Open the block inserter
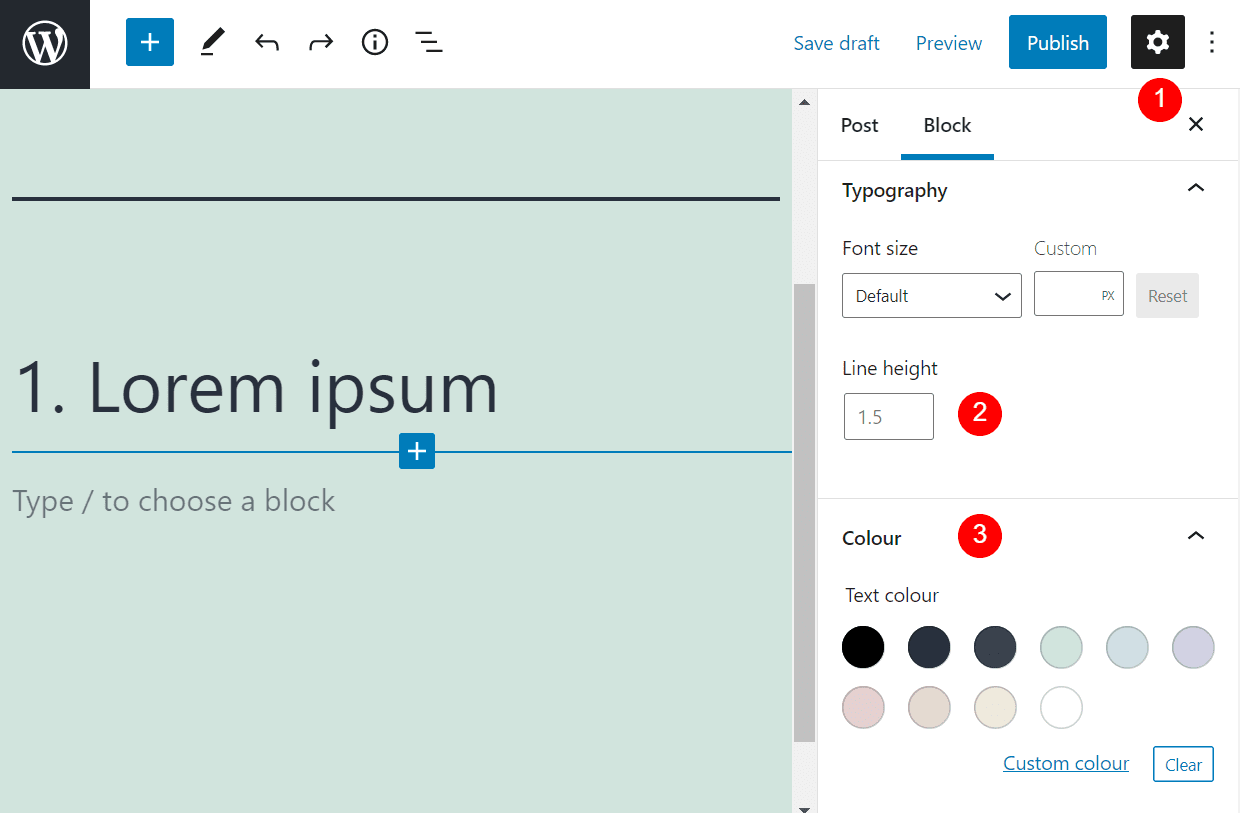Viewport: 1240px width, 813px height. pyautogui.click(x=149, y=42)
